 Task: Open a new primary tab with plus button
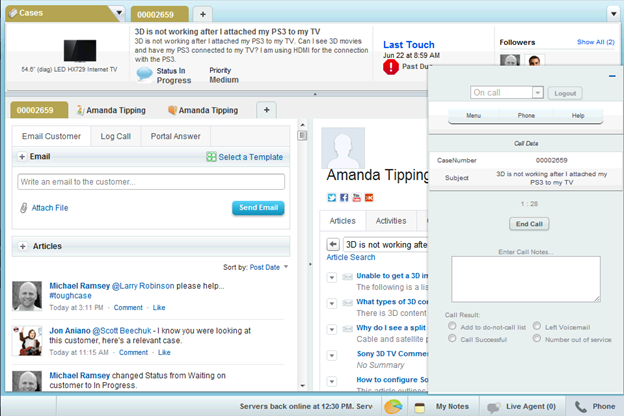pyautogui.click(x=203, y=14)
